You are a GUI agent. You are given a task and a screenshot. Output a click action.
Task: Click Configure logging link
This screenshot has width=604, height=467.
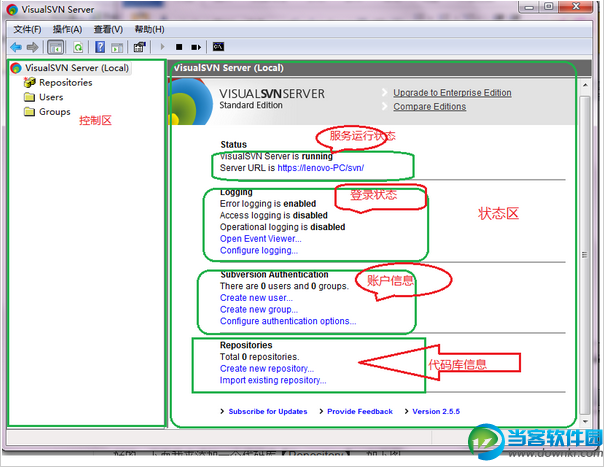coord(259,250)
